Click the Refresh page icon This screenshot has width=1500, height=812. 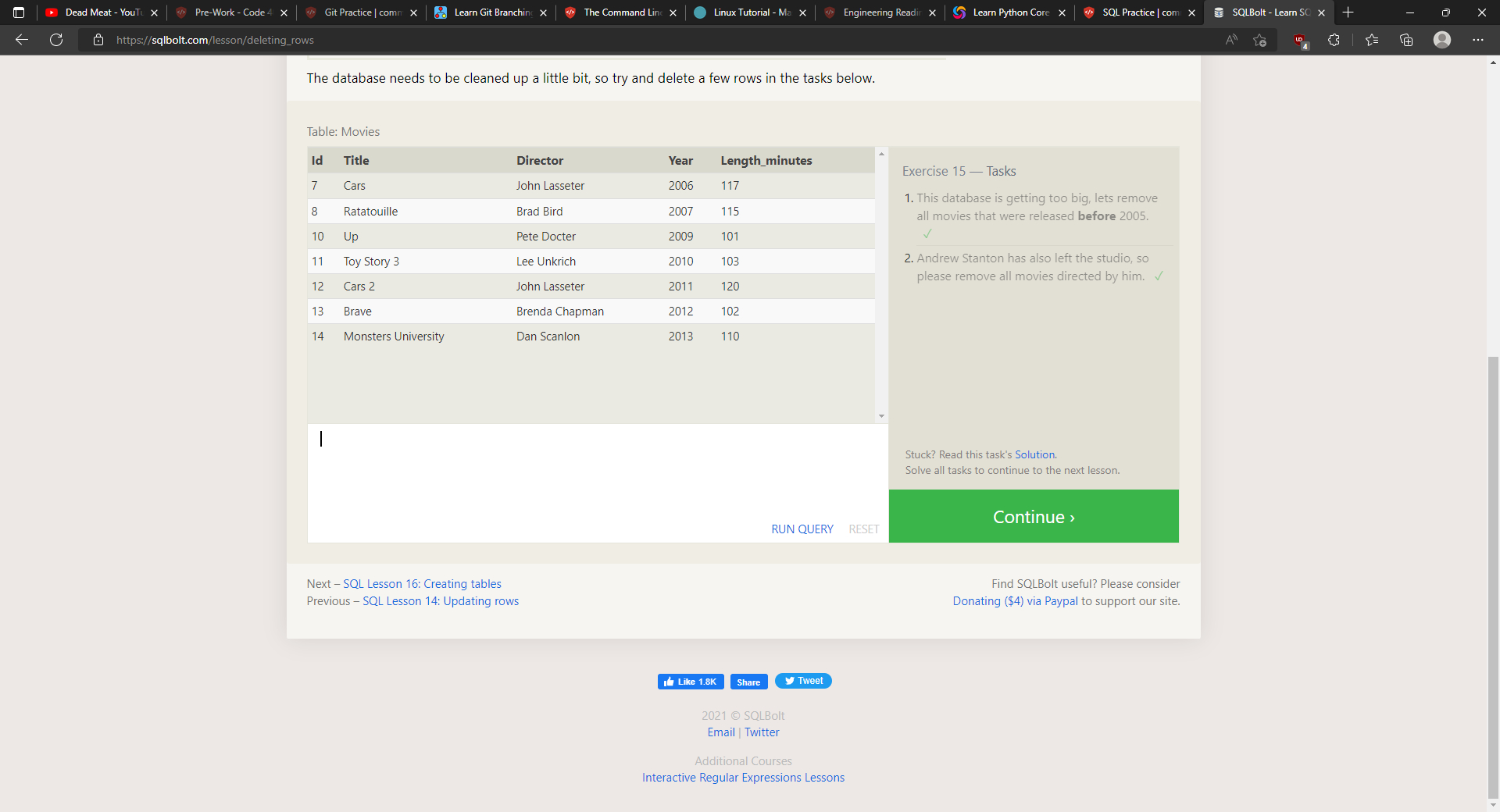56,40
